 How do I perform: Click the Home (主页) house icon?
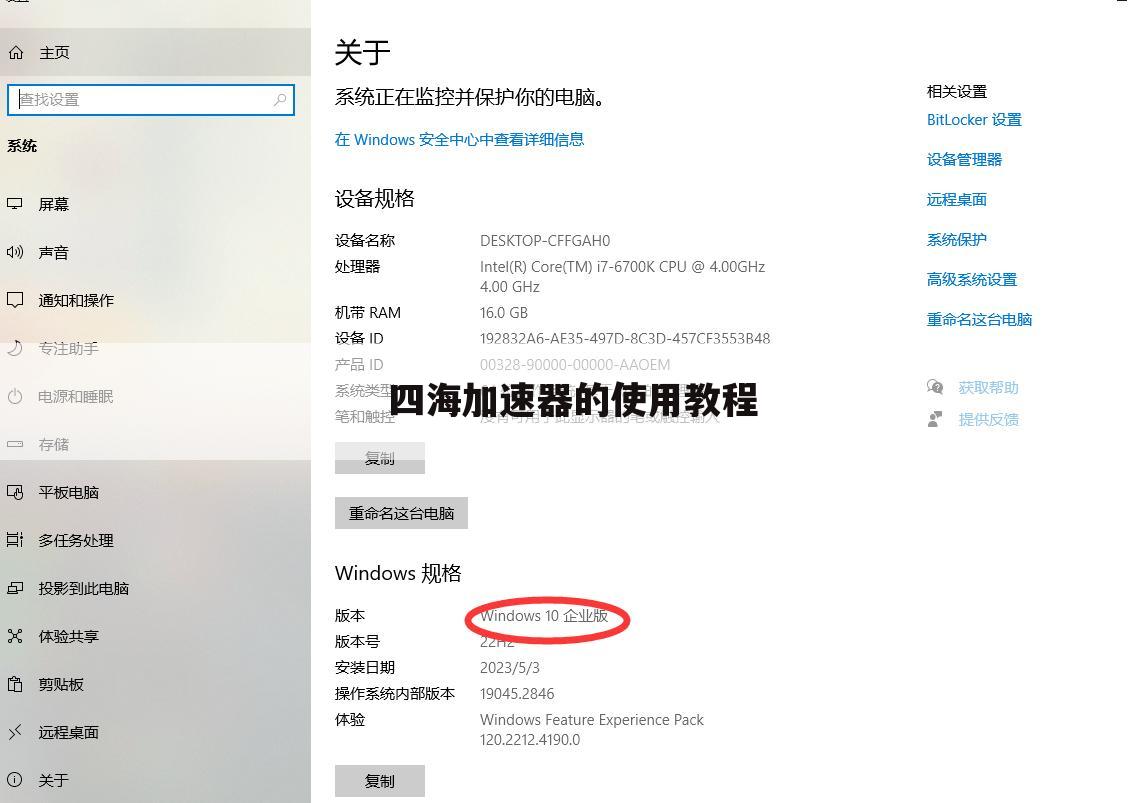[x=16, y=53]
